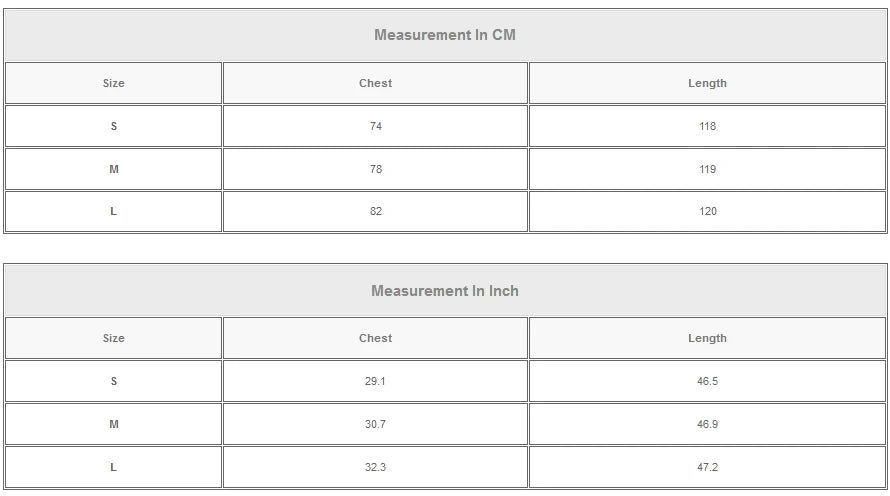The height and width of the screenshot is (496, 890).
Task: Select the Length header in Inch table
Action: pyautogui.click(x=707, y=338)
